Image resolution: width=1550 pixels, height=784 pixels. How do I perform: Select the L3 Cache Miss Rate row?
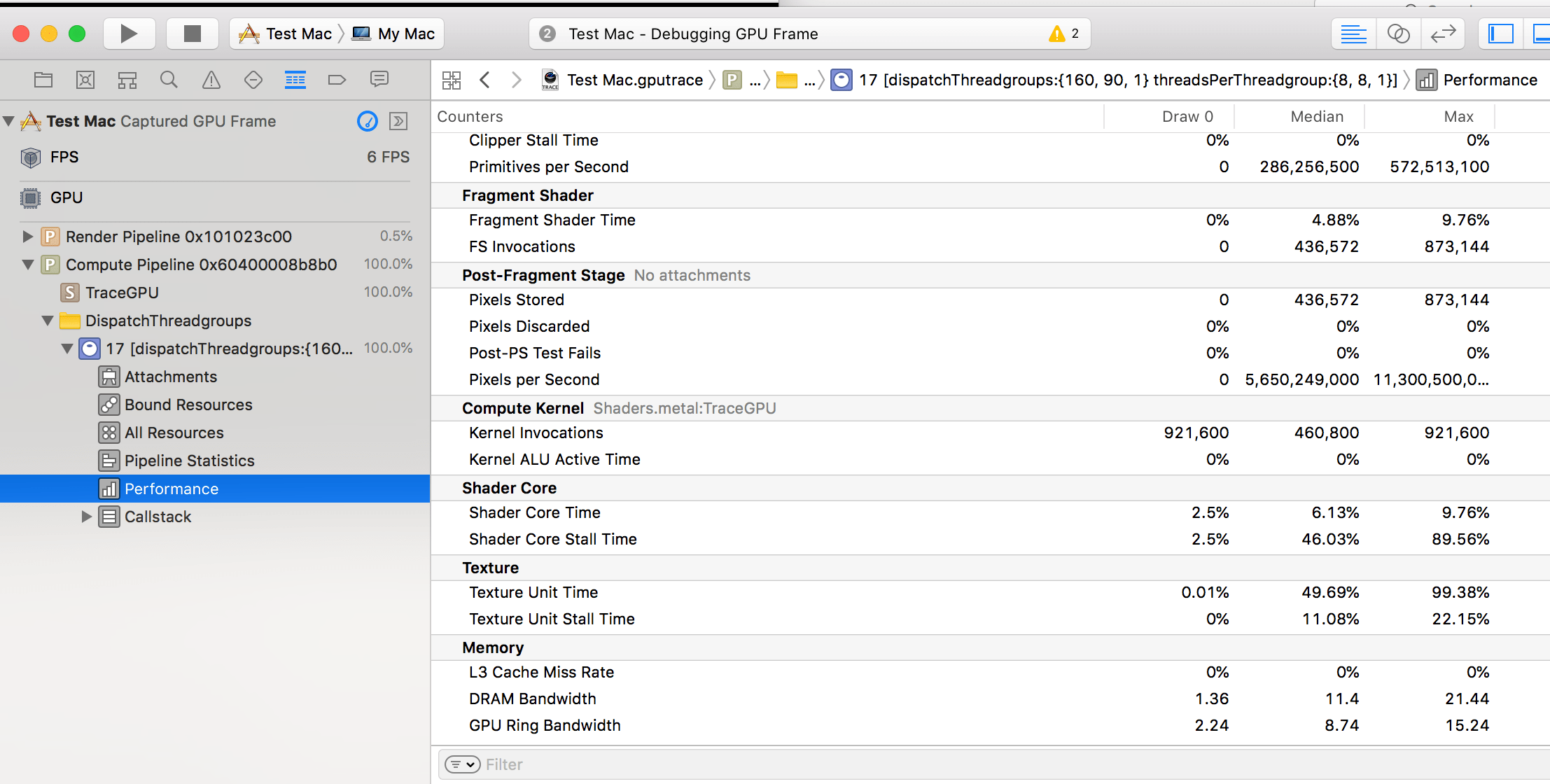click(x=990, y=672)
